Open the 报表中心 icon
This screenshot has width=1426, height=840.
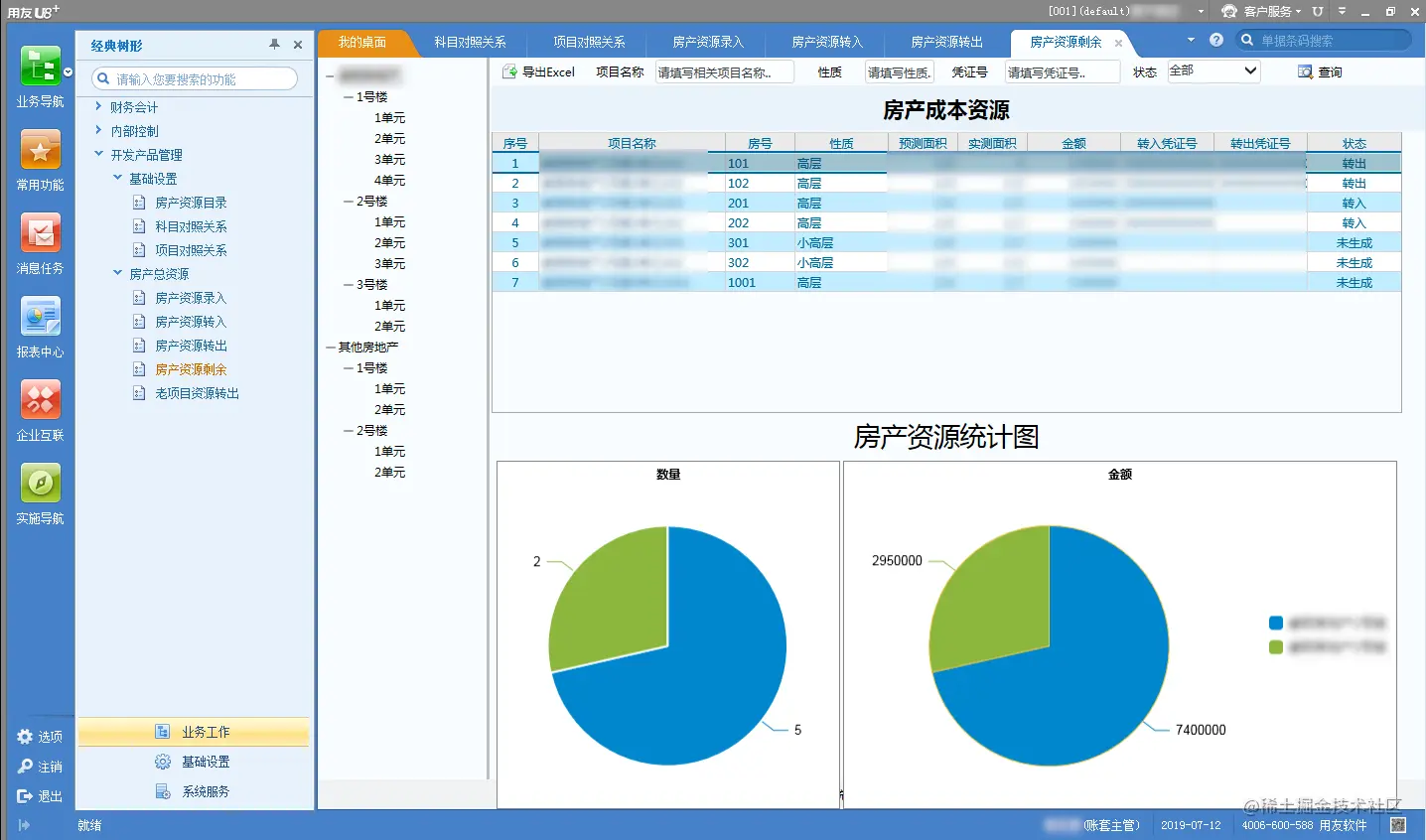pyautogui.click(x=40, y=317)
